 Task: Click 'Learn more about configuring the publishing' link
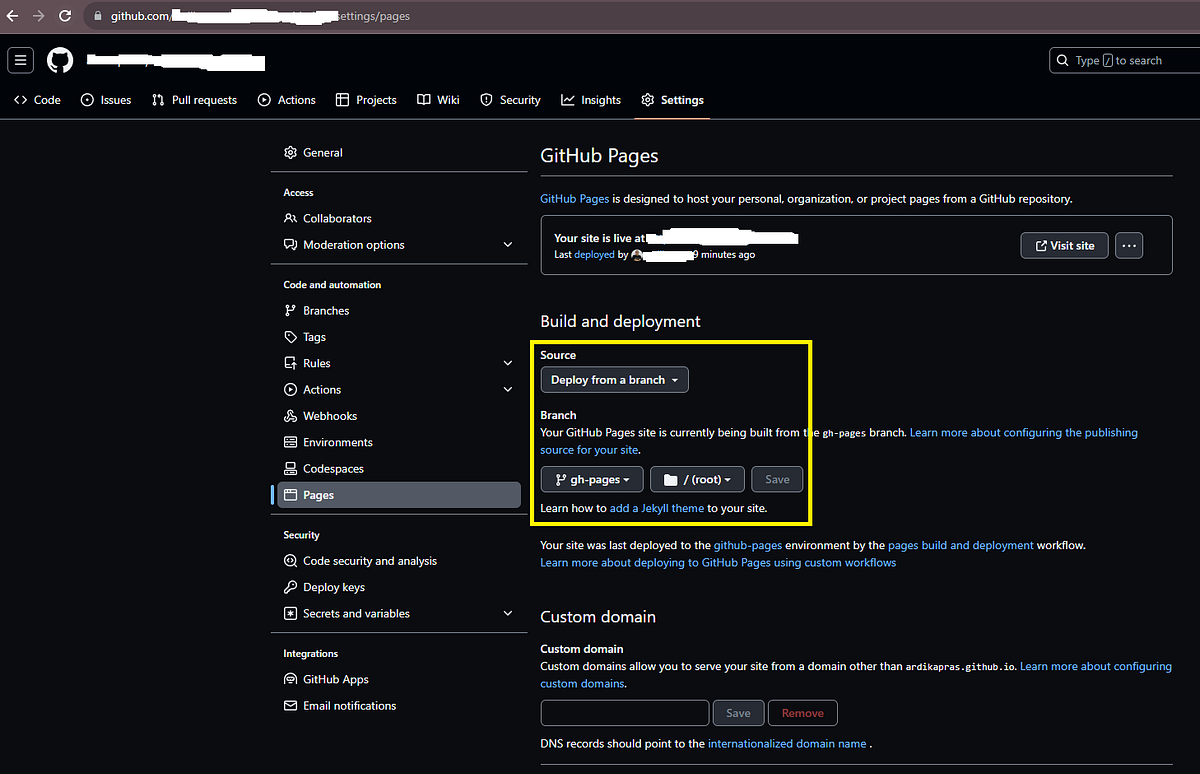point(1024,433)
